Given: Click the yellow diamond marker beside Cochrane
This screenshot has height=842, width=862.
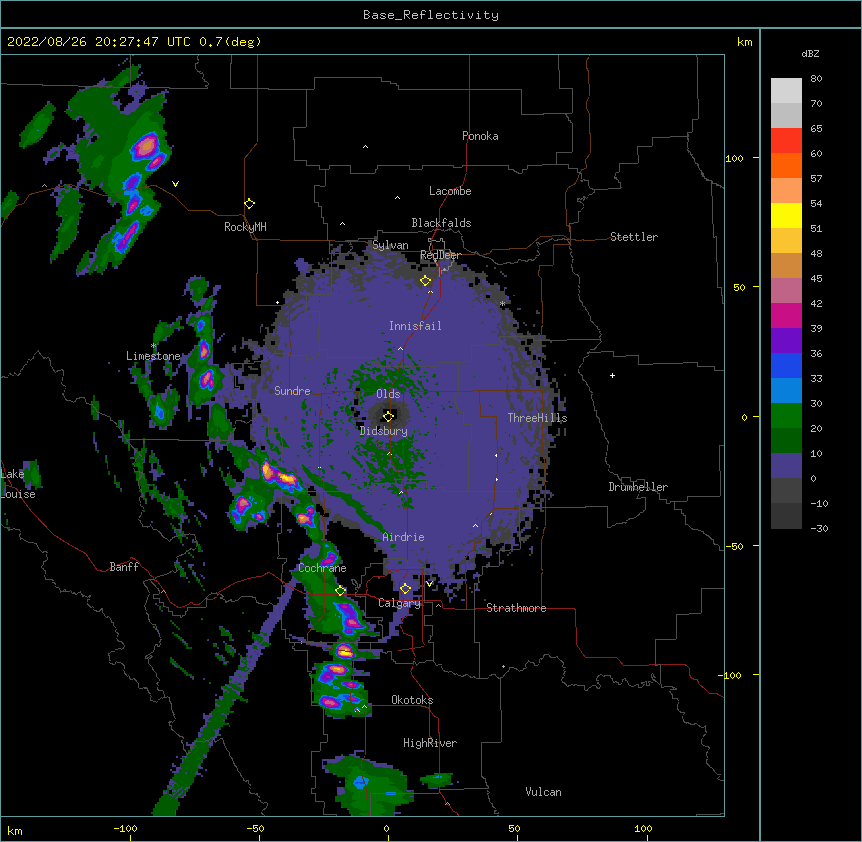Looking at the screenshot, I should [x=340, y=591].
